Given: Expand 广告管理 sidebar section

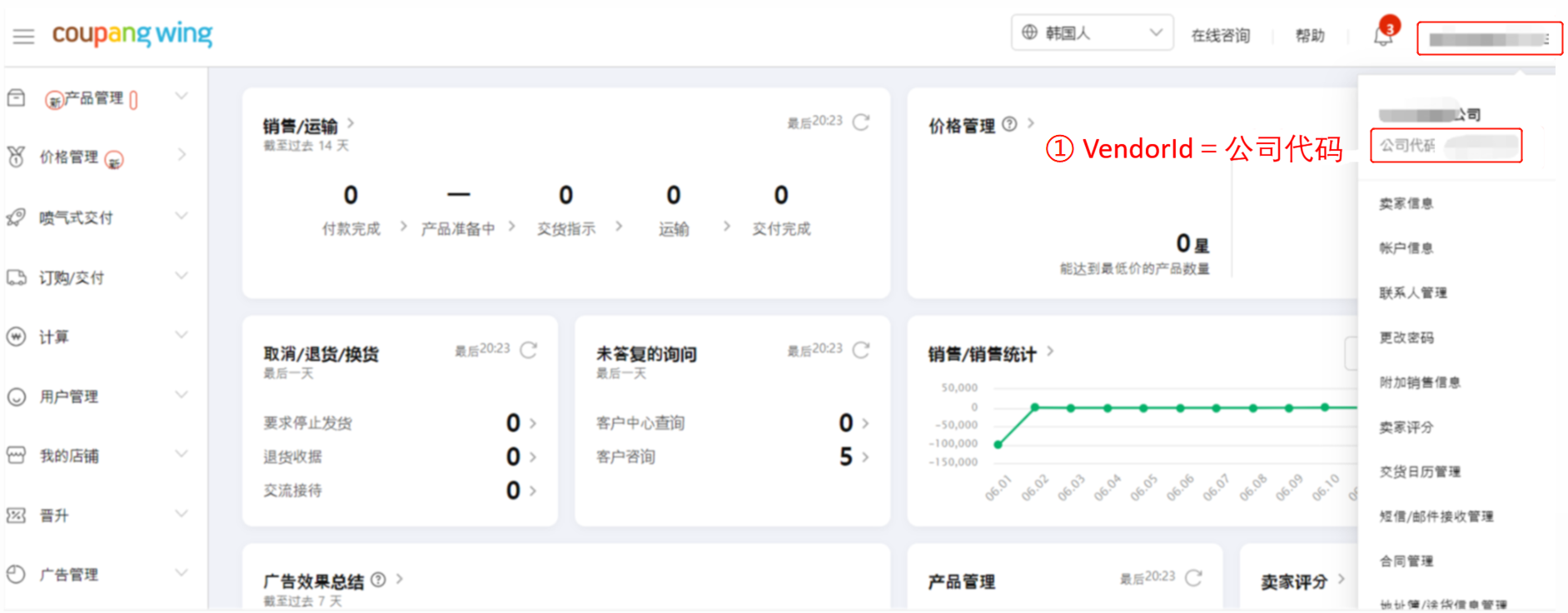Looking at the screenshot, I should (x=69, y=575).
